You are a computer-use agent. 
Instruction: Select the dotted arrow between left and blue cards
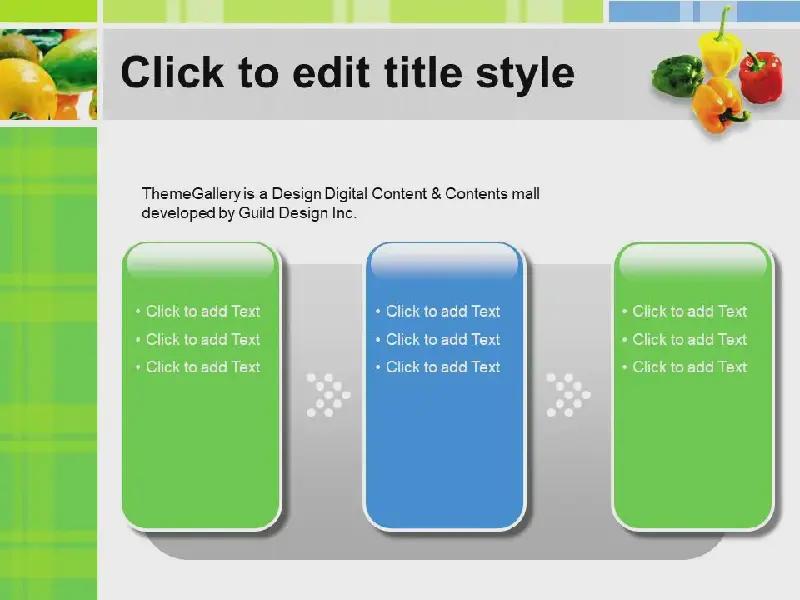click(328, 395)
